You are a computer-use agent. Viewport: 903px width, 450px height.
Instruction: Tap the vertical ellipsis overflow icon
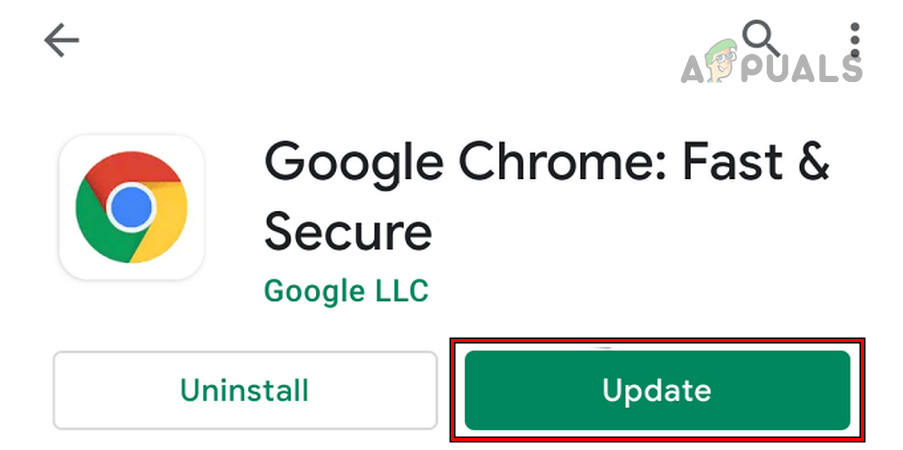pyautogui.click(x=855, y=40)
